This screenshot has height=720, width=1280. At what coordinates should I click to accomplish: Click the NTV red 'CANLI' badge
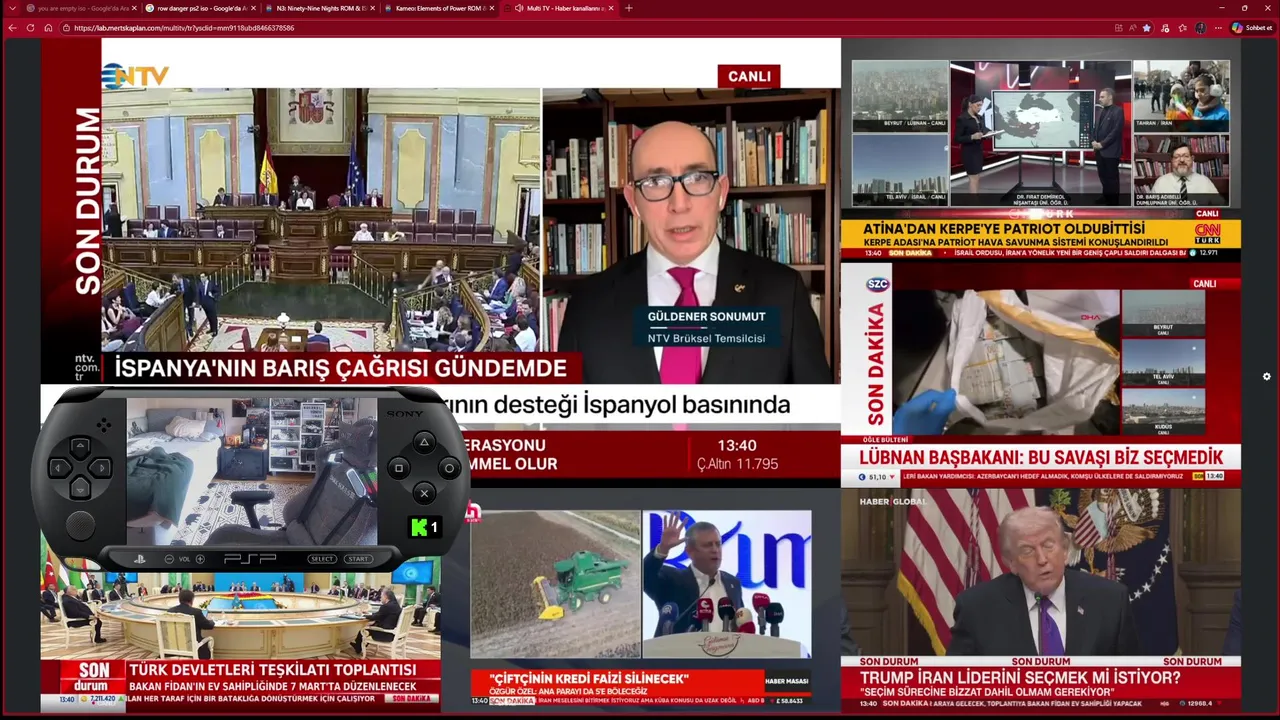(749, 76)
